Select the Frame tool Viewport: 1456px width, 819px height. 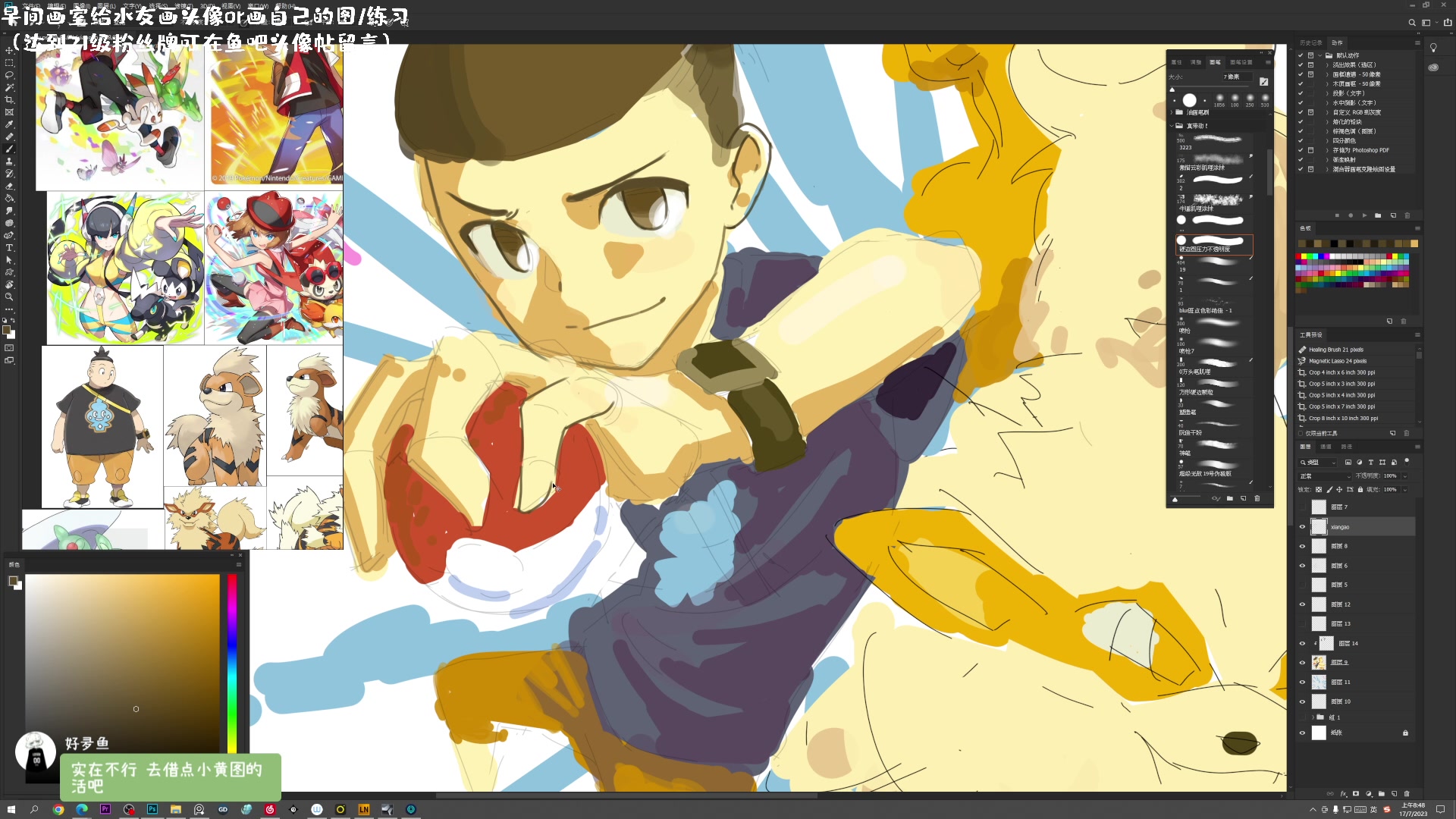coord(9,111)
